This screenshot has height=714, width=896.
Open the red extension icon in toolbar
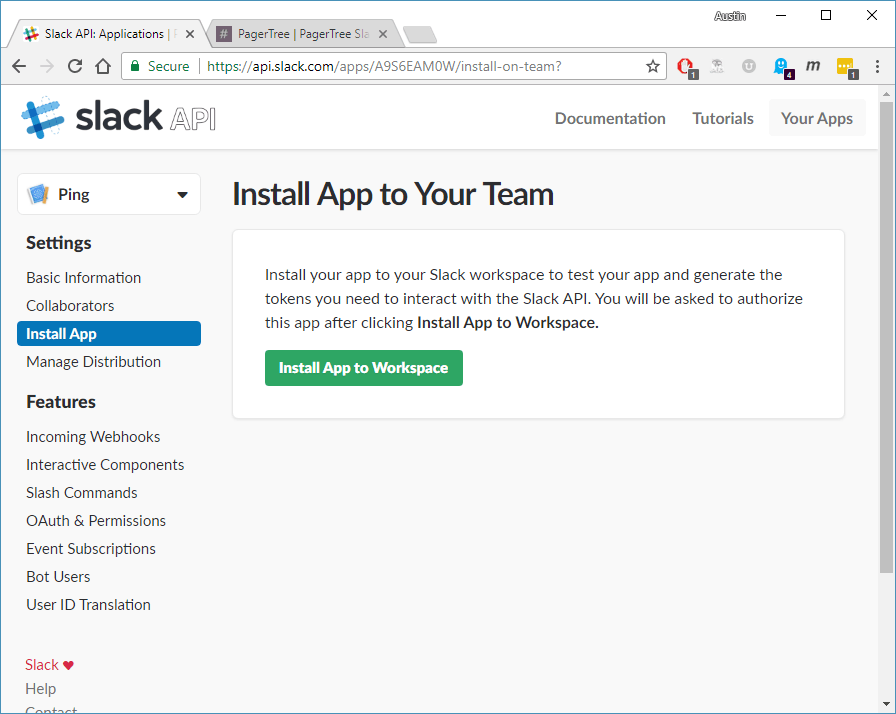[x=687, y=67]
